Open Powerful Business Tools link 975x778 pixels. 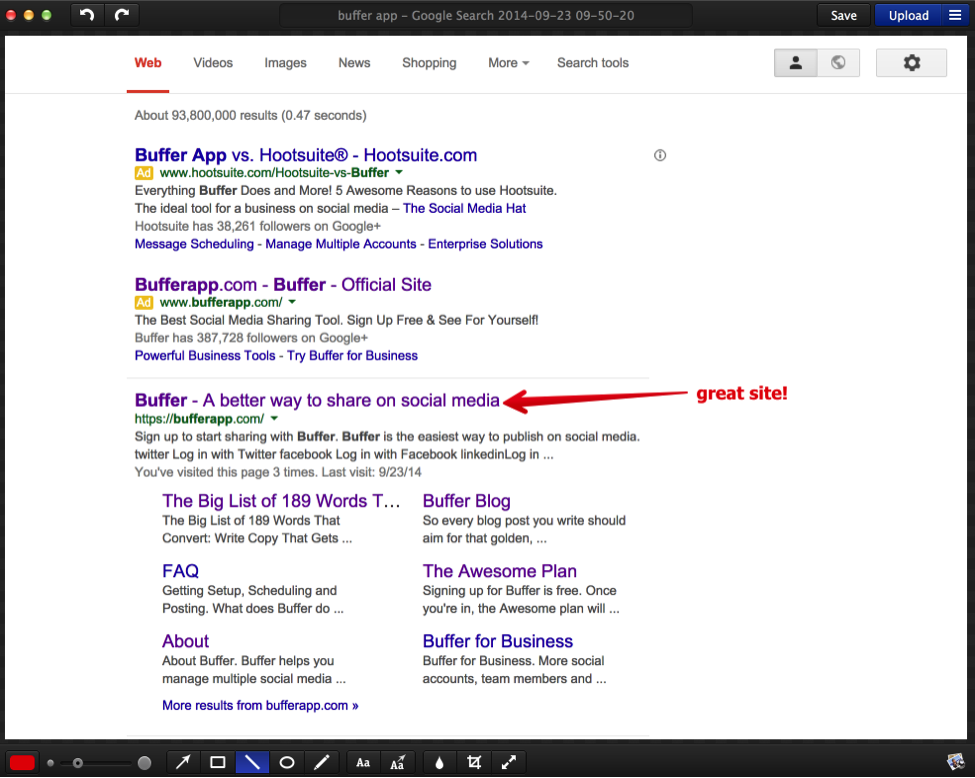[x=205, y=356]
